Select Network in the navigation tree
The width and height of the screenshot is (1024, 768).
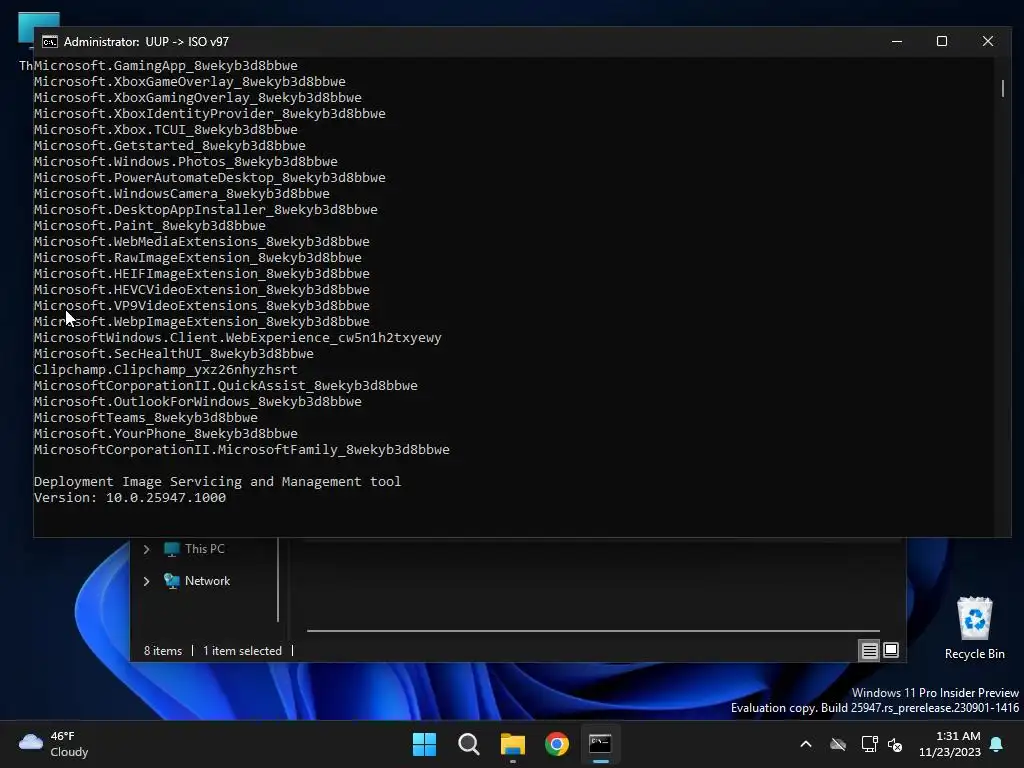tap(207, 581)
